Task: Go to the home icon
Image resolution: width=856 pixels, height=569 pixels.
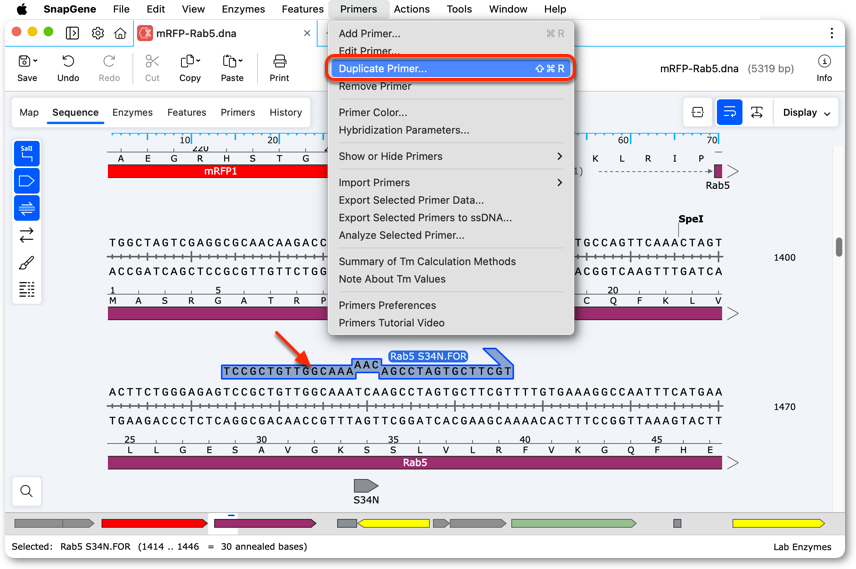Action: [x=120, y=33]
